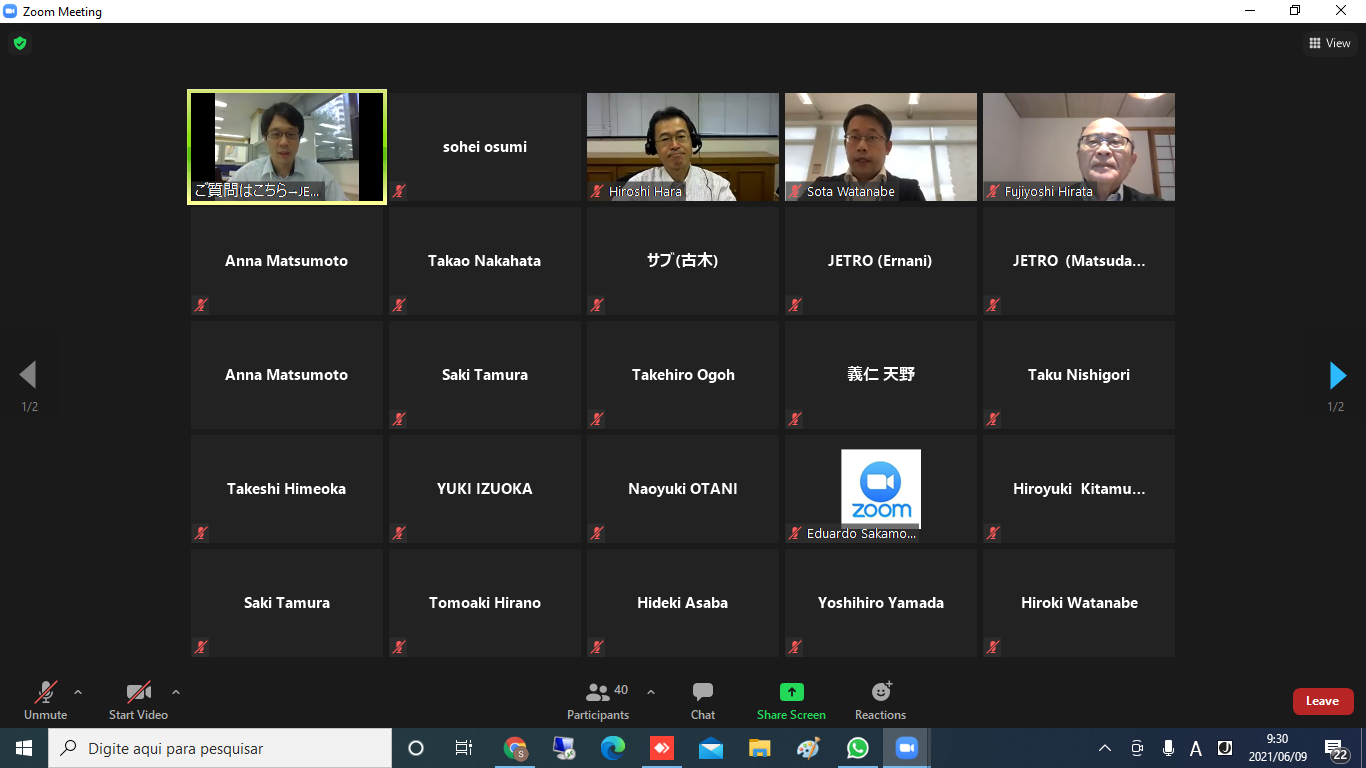
Task: Select Sota Watanabe's video tile
Action: point(880,146)
